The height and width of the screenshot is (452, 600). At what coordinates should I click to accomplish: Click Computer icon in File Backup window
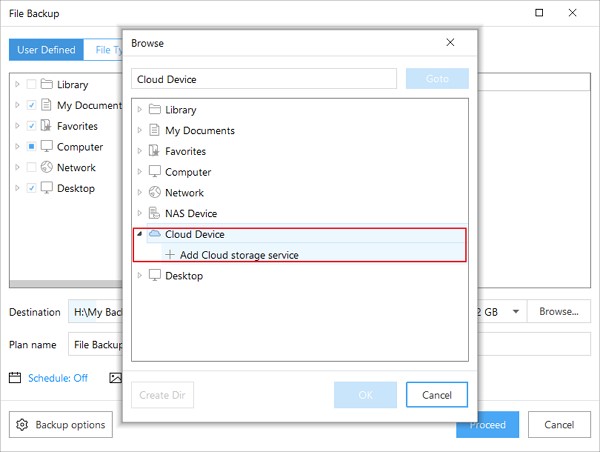click(x=46, y=146)
